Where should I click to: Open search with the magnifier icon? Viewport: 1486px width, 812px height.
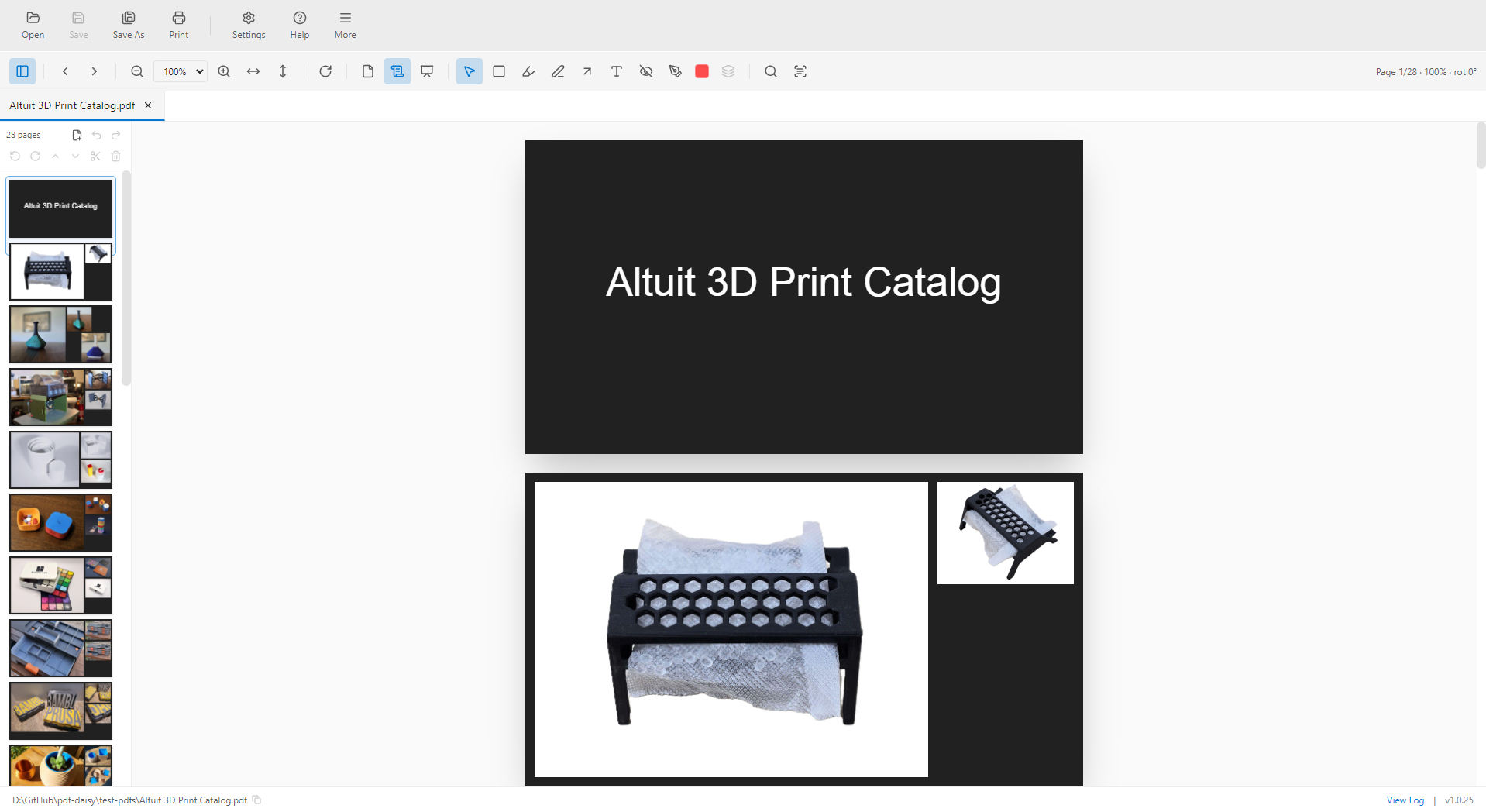[771, 71]
